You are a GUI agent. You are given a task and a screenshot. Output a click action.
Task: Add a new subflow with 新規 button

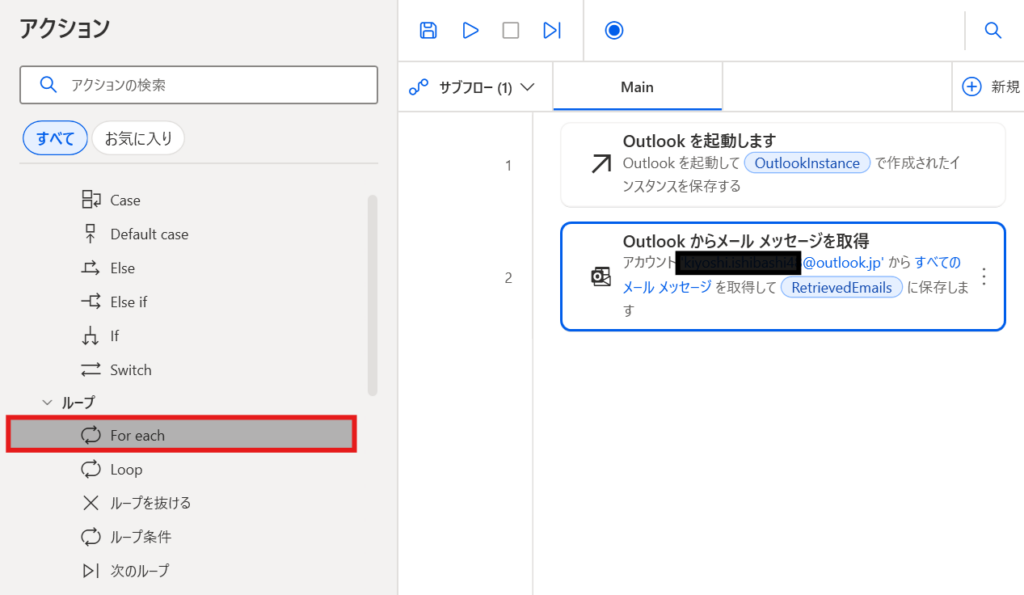(989, 87)
